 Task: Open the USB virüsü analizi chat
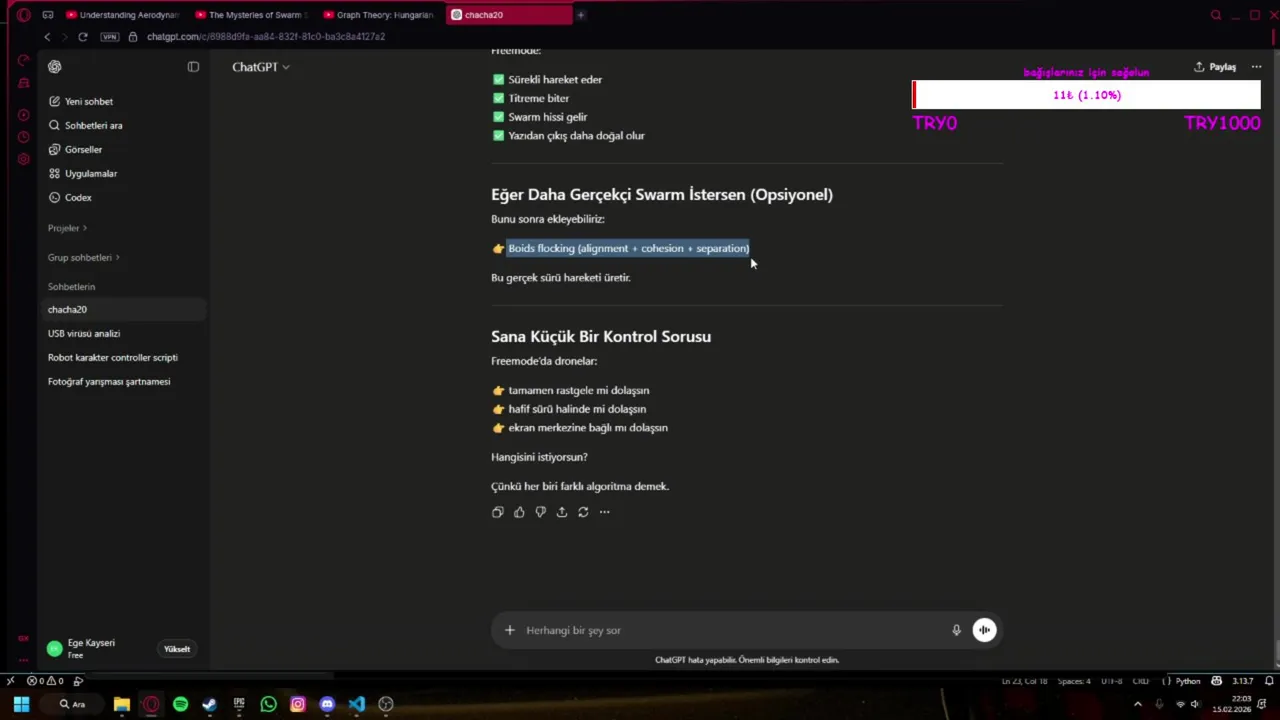click(x=126, y=333)
